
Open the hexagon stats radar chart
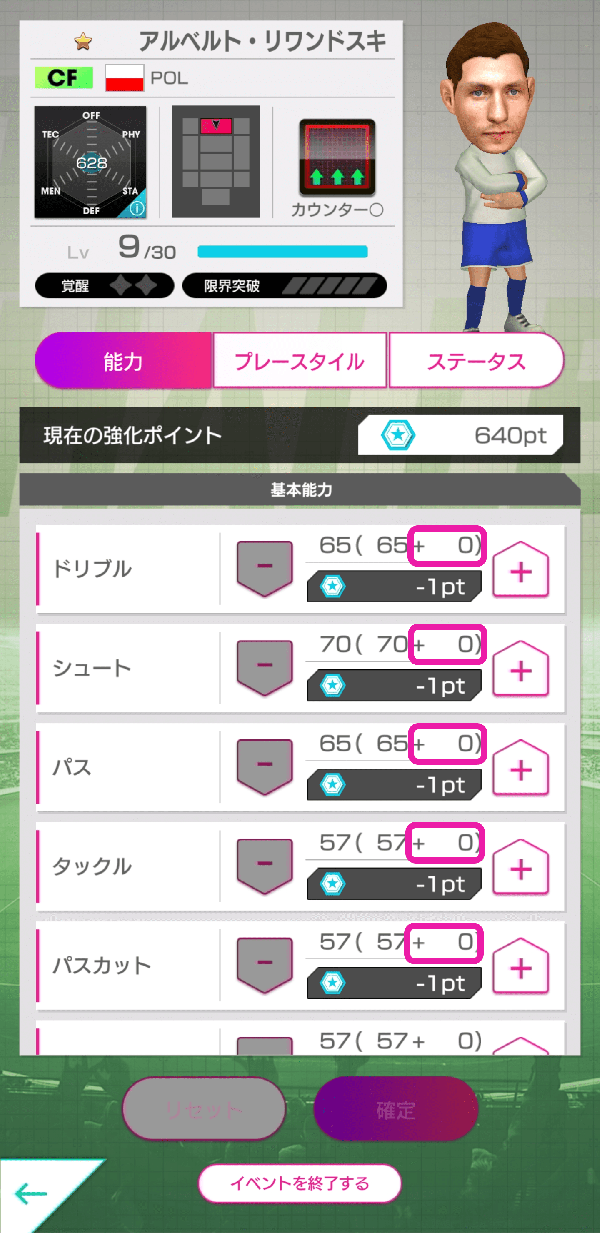click(91, 162)
